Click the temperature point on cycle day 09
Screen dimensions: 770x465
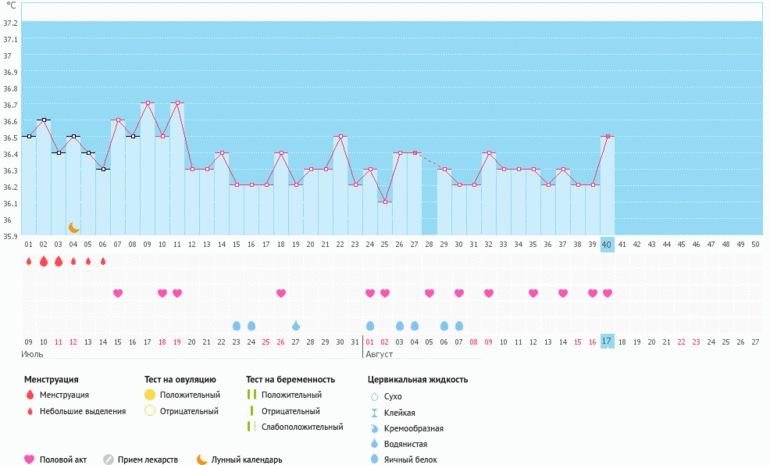click(x=147, y=103)
